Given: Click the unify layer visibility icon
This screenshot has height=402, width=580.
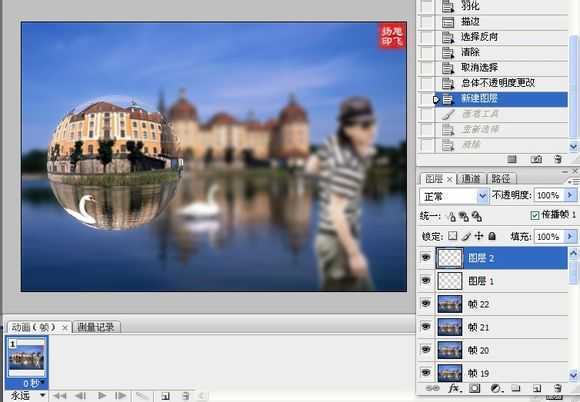Looking at the screenshot, I should click(464, 217).
